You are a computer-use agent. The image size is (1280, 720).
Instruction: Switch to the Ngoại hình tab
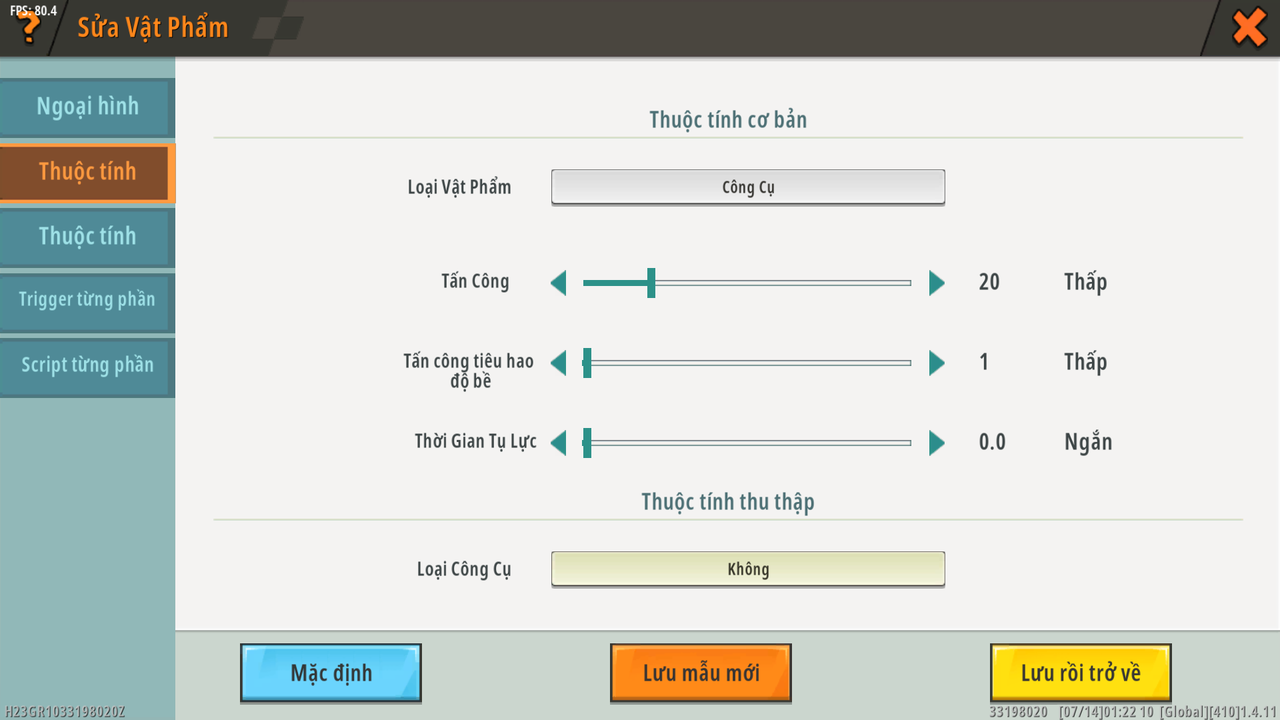pyautogui.click(x=87, y=107)
